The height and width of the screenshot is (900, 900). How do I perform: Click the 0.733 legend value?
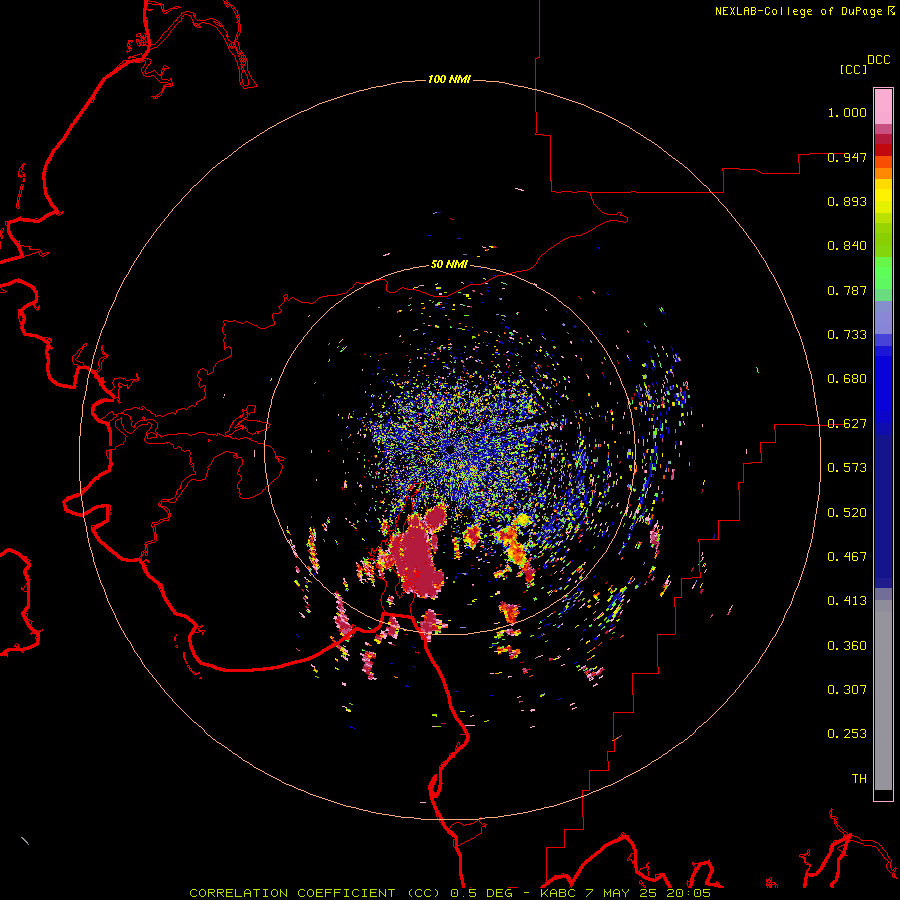847,335
